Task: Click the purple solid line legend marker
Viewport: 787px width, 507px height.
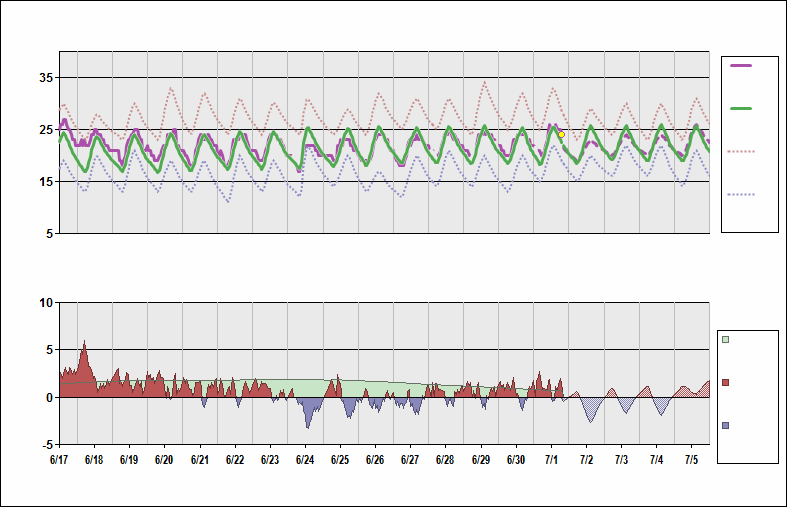Action: (x=741, y=65)
